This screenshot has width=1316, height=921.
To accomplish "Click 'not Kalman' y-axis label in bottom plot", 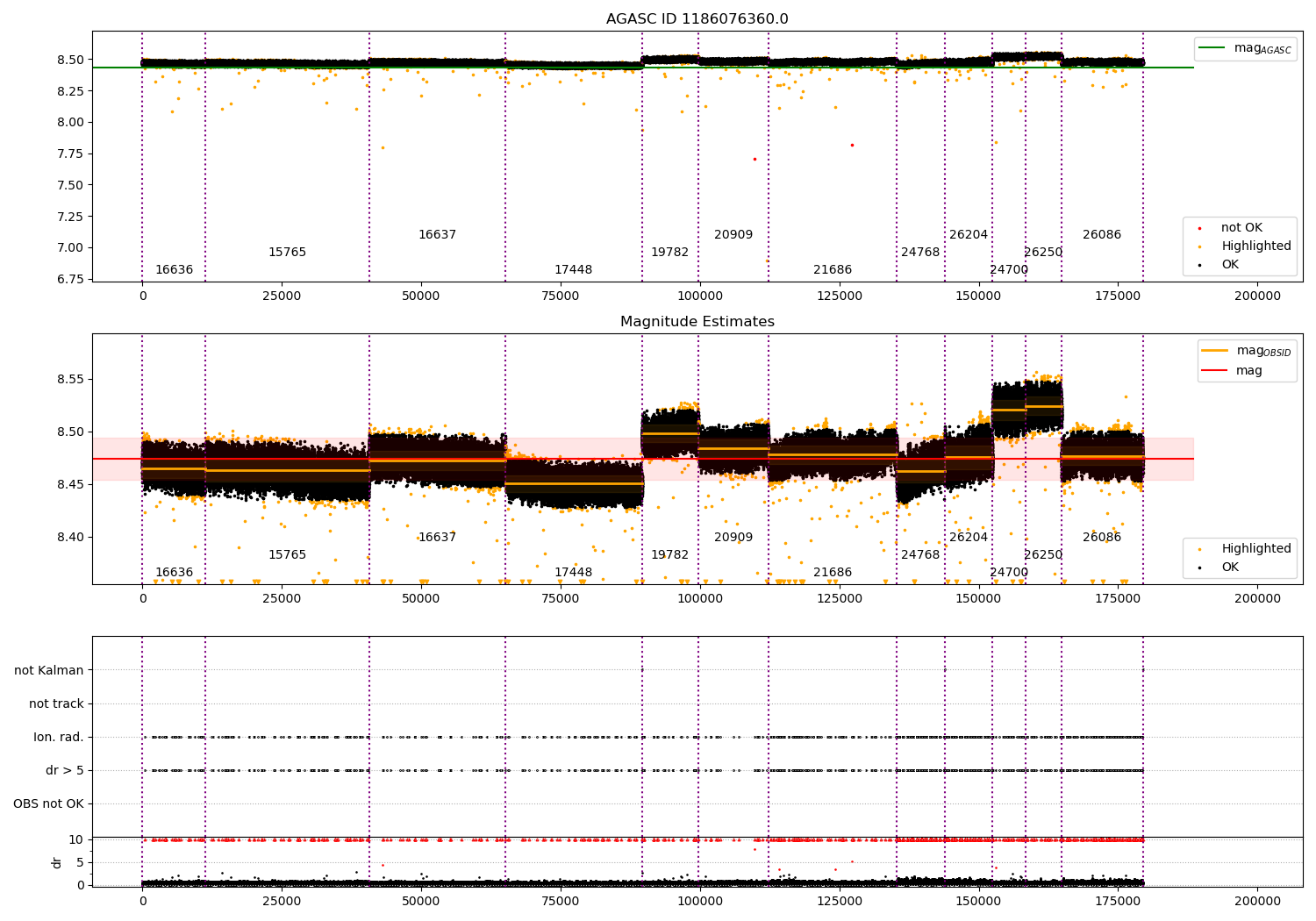I will click(49, 670).
